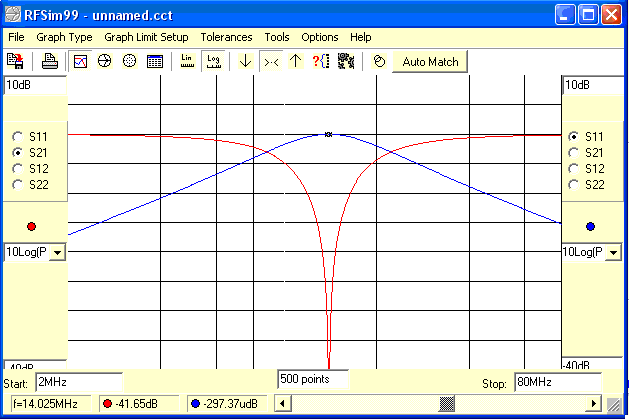Select S12 for the left red trace
The image size is (629, 419).
[17, 168]
